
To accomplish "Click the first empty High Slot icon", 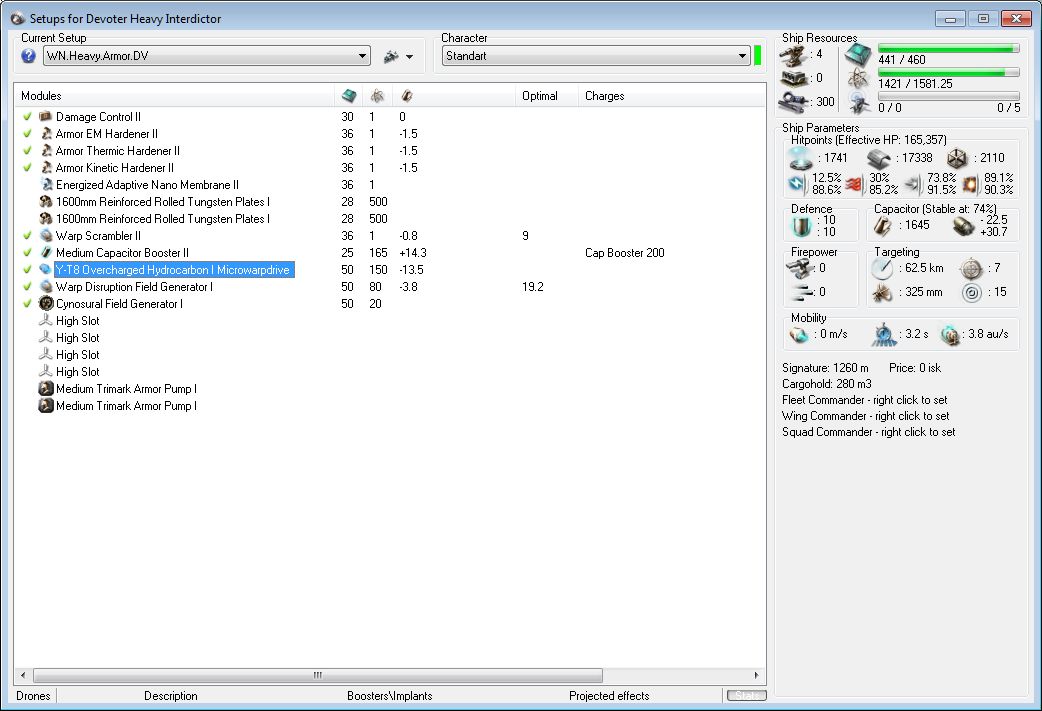I will tap(46, 320).
